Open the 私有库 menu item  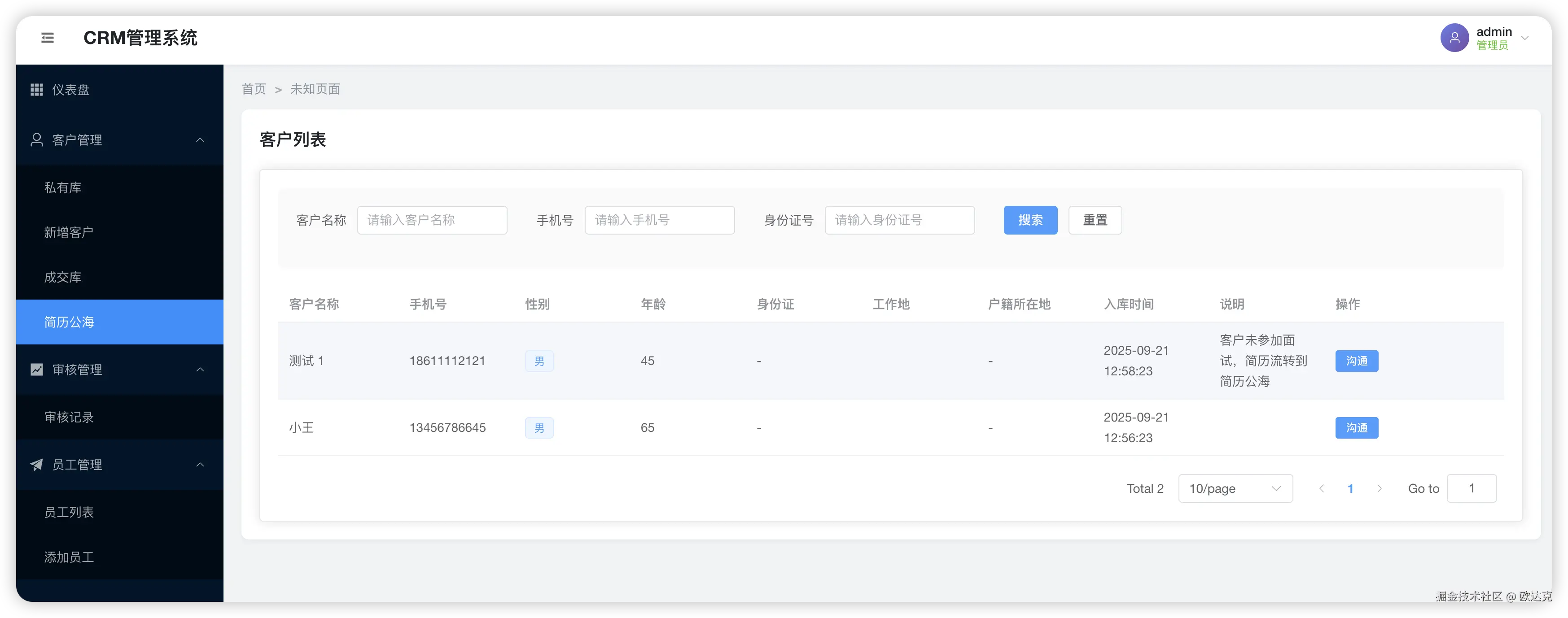(x=63, y=187)
